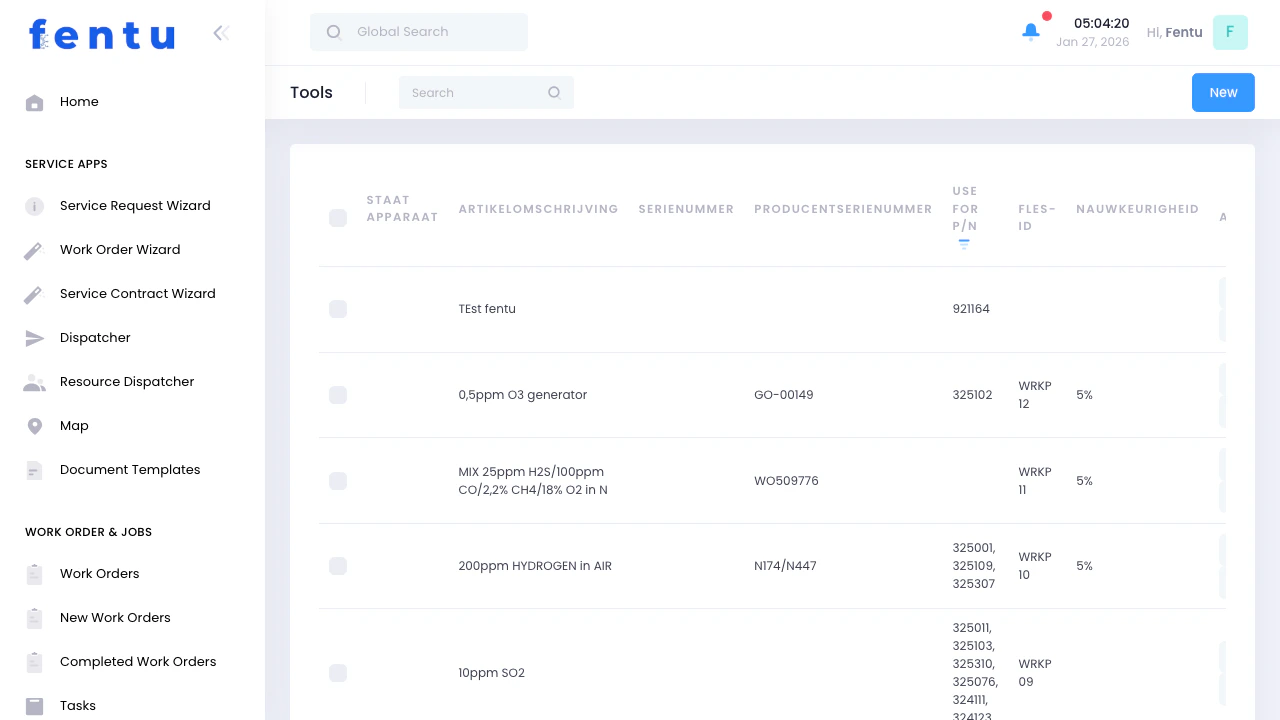Image resolution: width=1280 pixels, height=720 pixels.
Task: Click the Global Search field
Action: pos(418,31)
